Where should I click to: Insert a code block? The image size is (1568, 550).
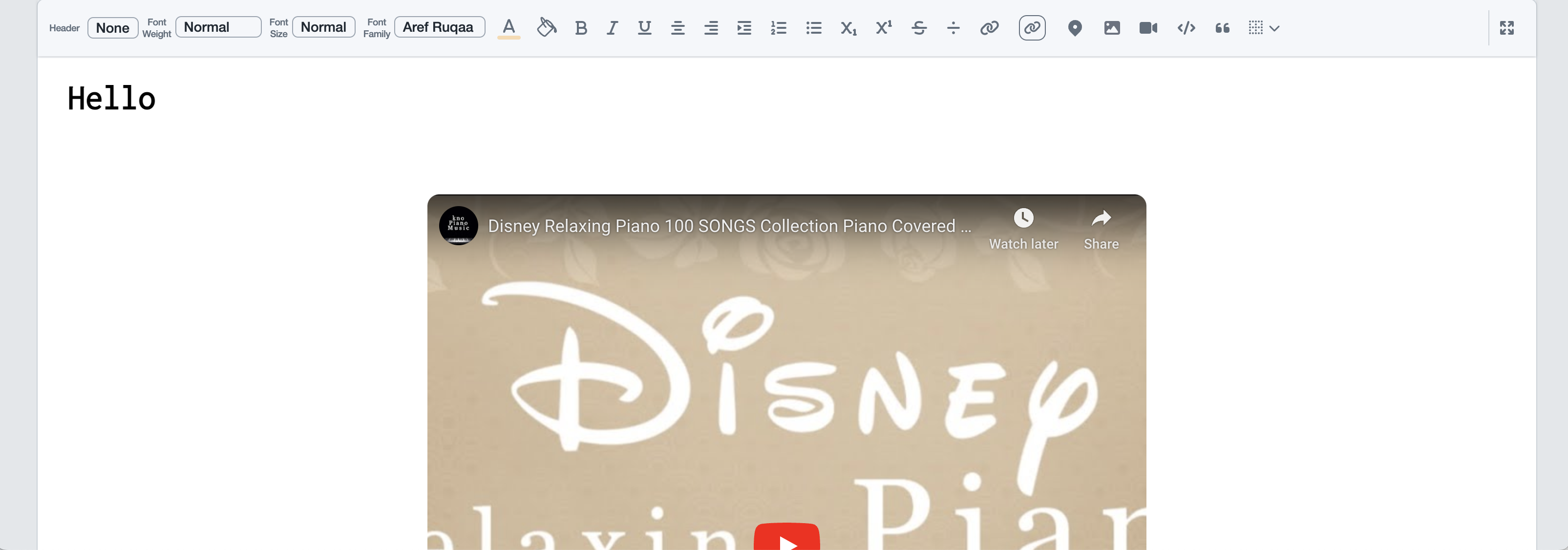(1186, 28)
